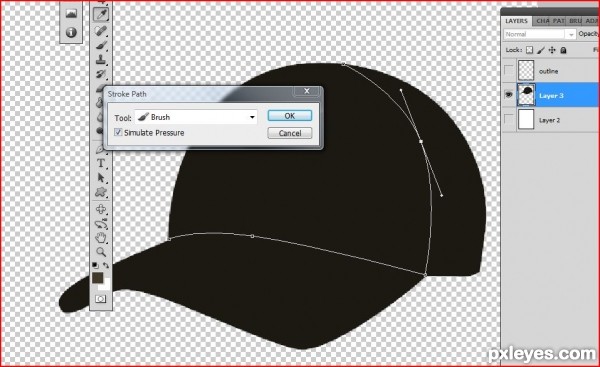600x367 pixels.
Task: Select the Path Selection arrow tool
Action: (101, 178)
